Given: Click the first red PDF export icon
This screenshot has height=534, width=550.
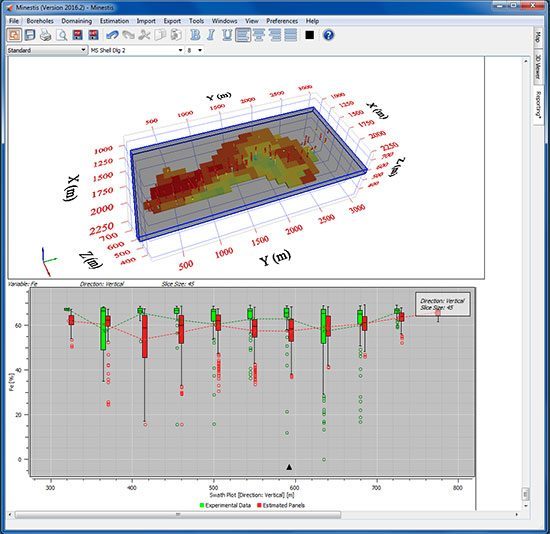Looking at the screenshot, I should (78, 35).
